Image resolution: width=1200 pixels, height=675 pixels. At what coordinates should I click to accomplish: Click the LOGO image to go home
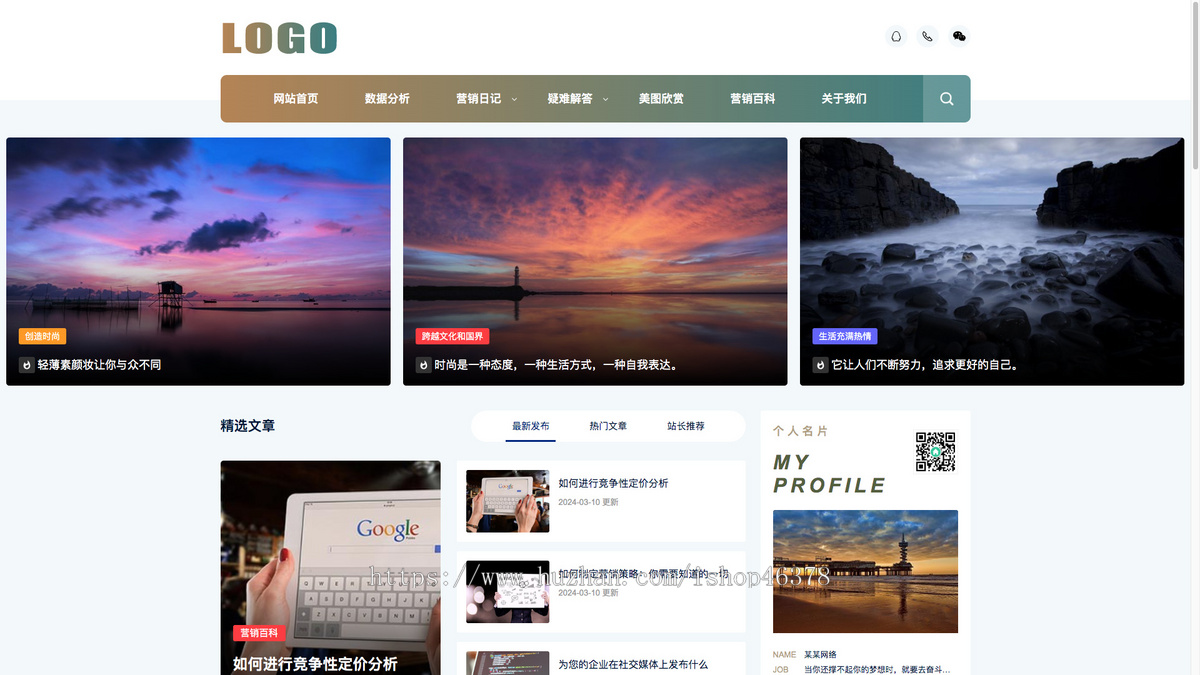coord(279,39)
